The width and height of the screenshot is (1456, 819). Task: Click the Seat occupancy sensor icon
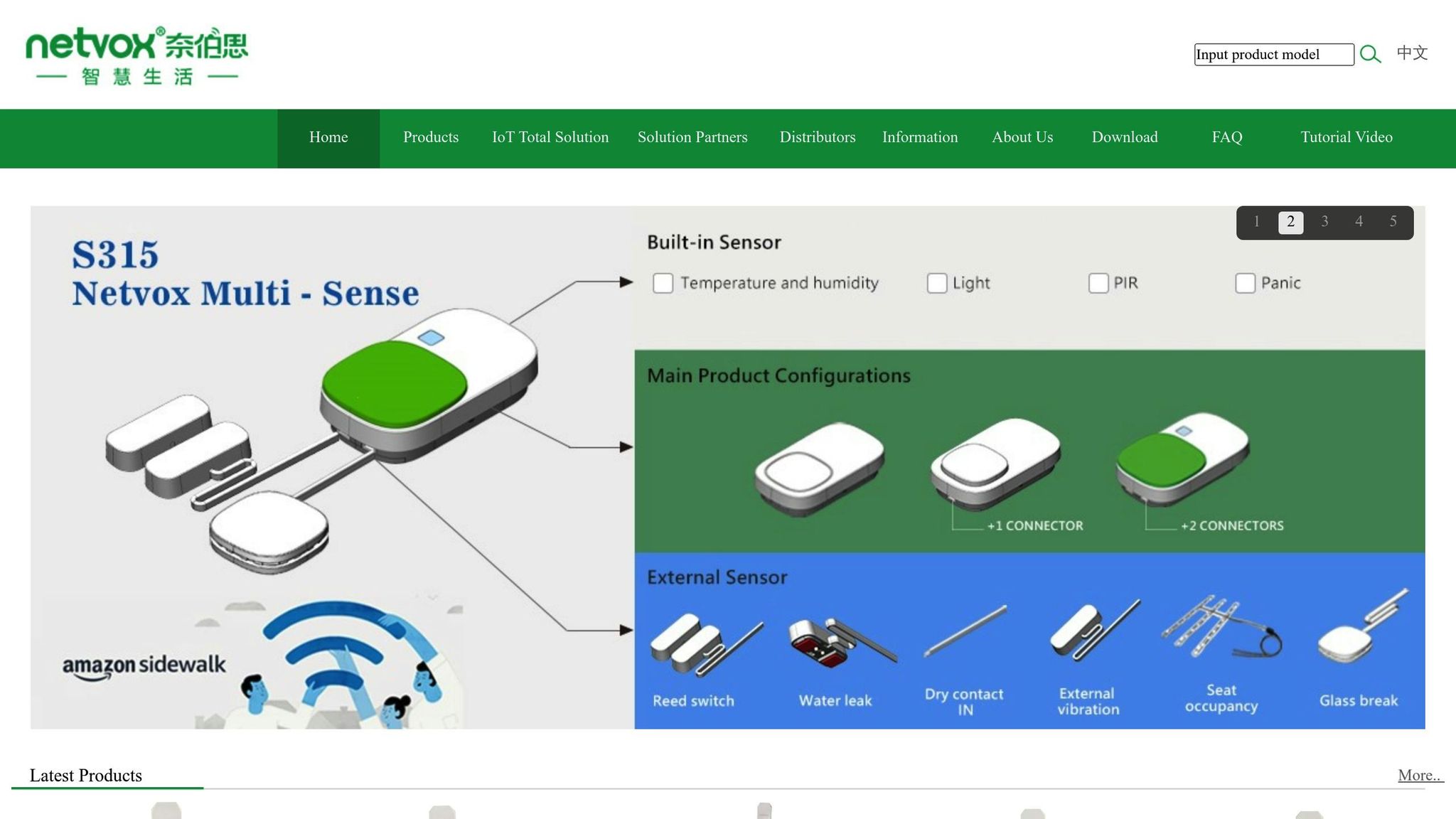tap(1221, 627)
